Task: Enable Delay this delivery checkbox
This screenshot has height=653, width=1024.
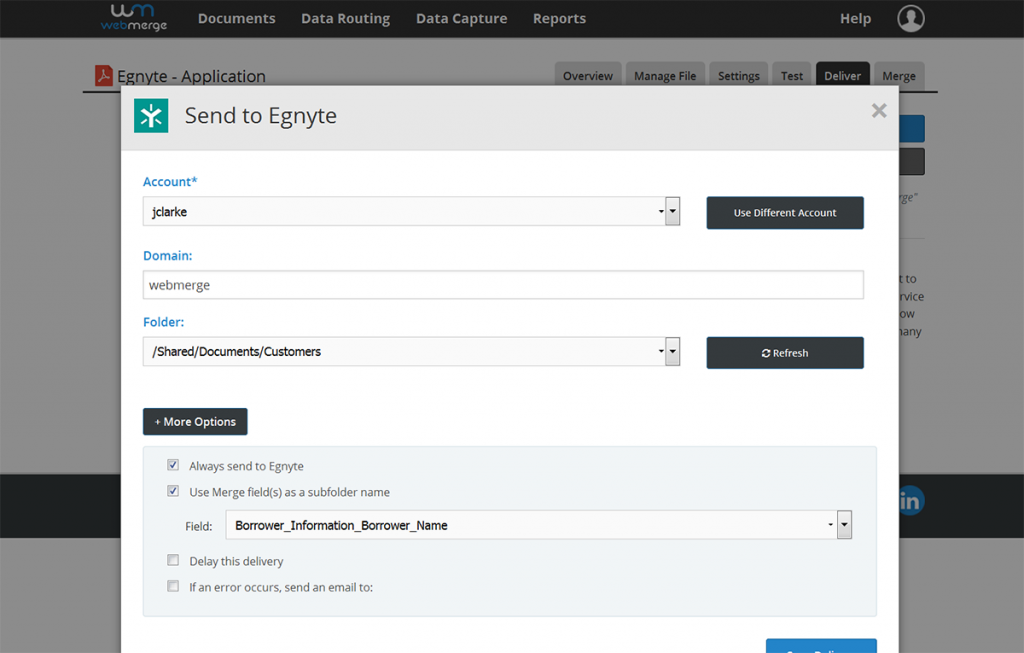Action: pos(173,561)
